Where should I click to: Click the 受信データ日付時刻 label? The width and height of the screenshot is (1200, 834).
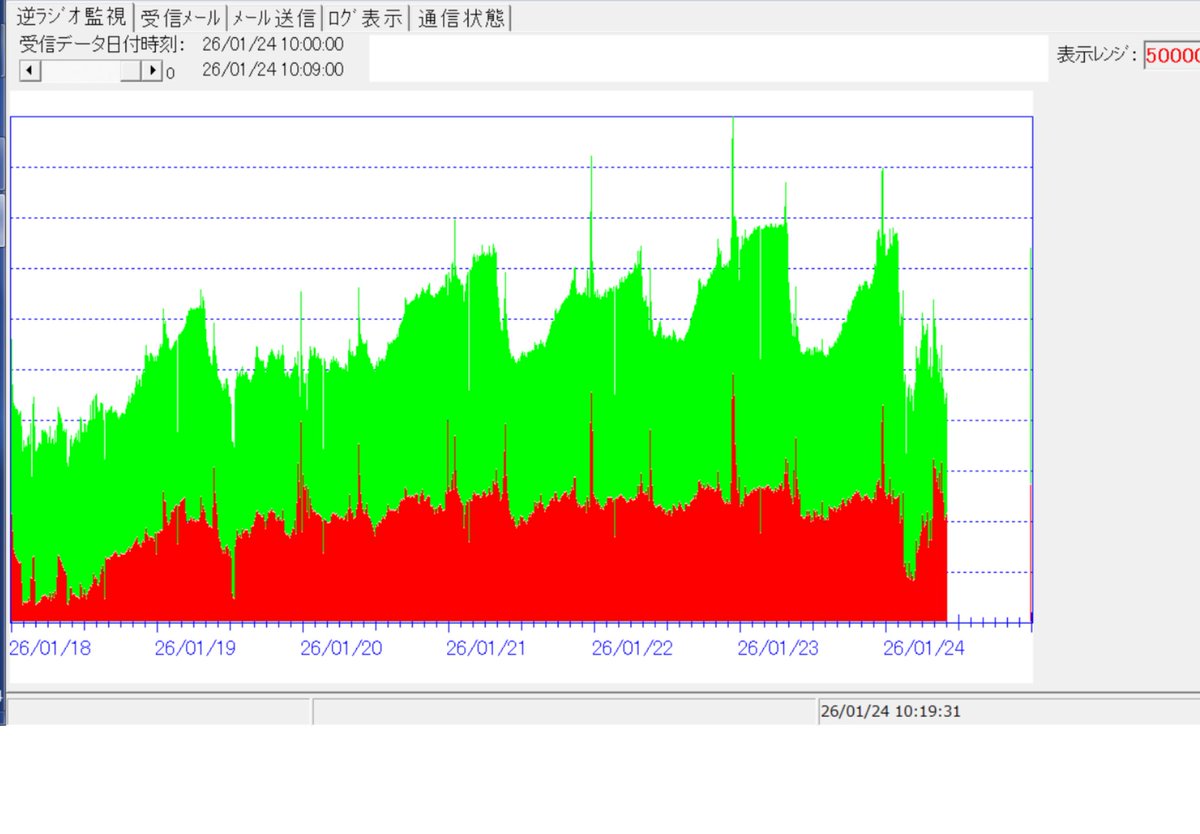[x=102, y=44]
